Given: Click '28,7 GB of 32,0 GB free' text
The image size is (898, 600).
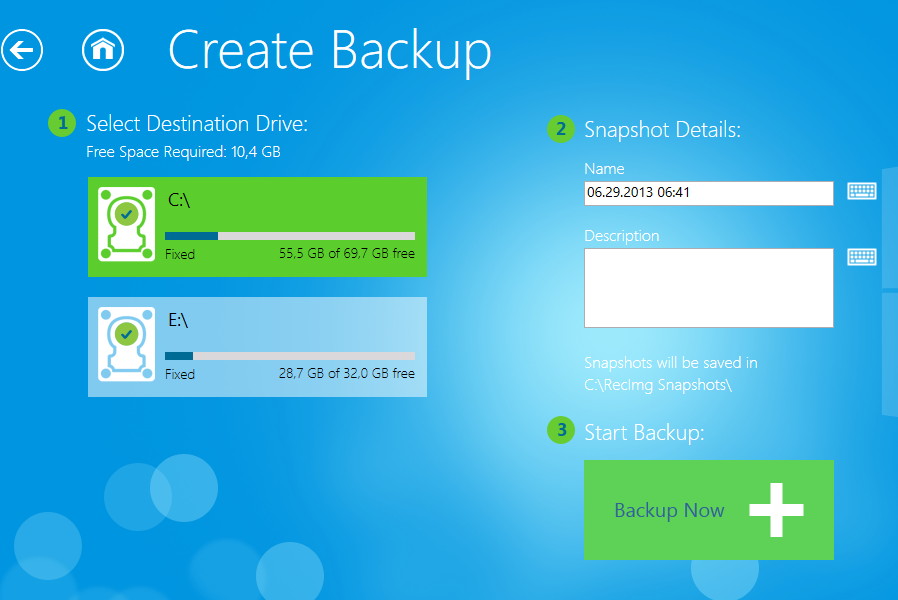Looking at the screenshot, I should 346,373.
